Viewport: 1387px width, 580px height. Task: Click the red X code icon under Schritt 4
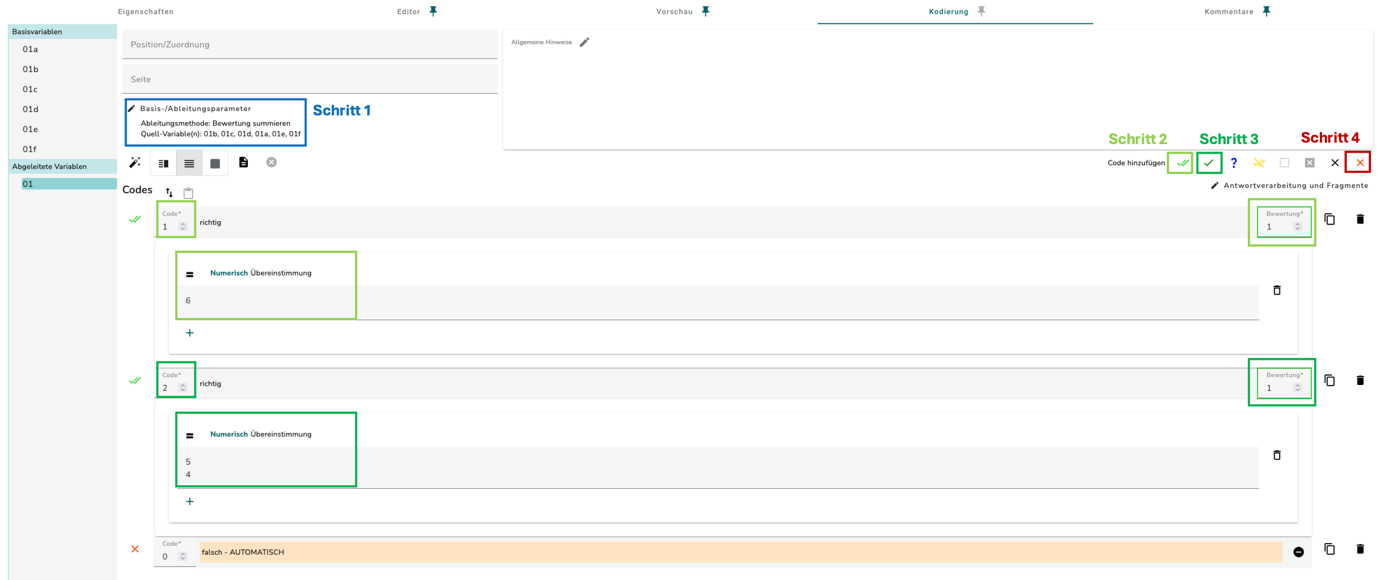1360,163
